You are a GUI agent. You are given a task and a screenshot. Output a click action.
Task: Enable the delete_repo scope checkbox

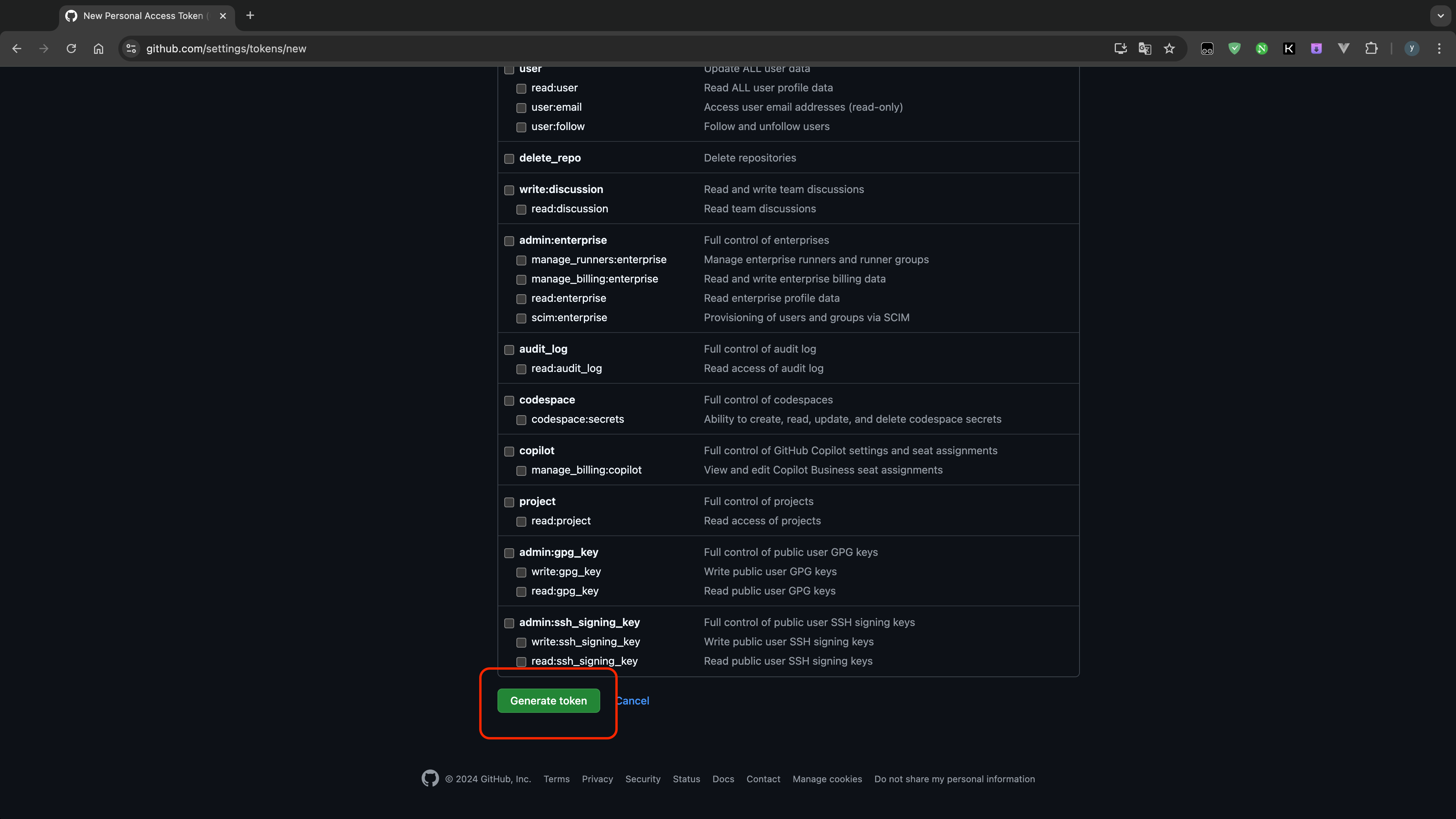tap(509, 159)
